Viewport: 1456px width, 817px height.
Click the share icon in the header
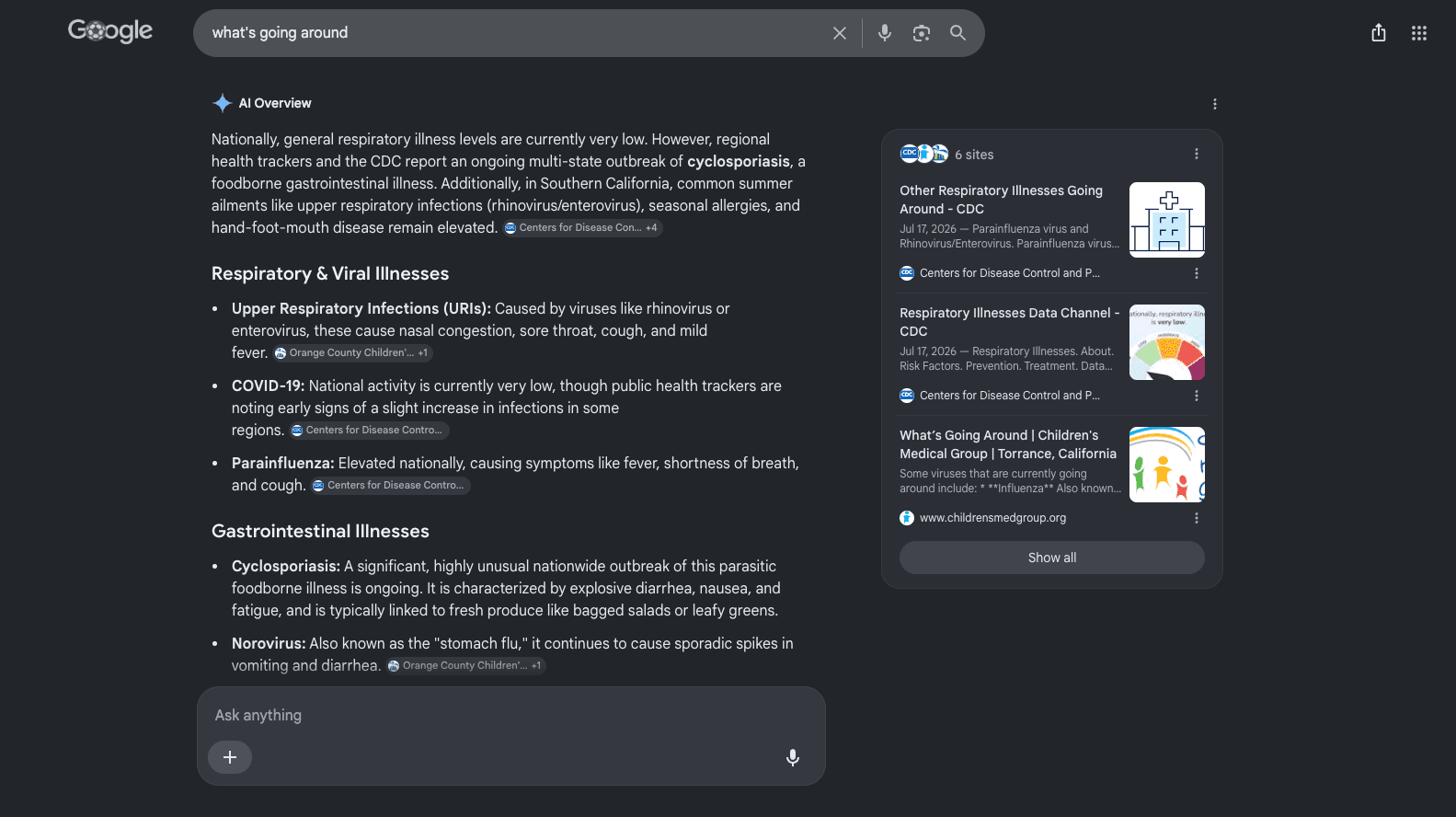click(1379, 33)
